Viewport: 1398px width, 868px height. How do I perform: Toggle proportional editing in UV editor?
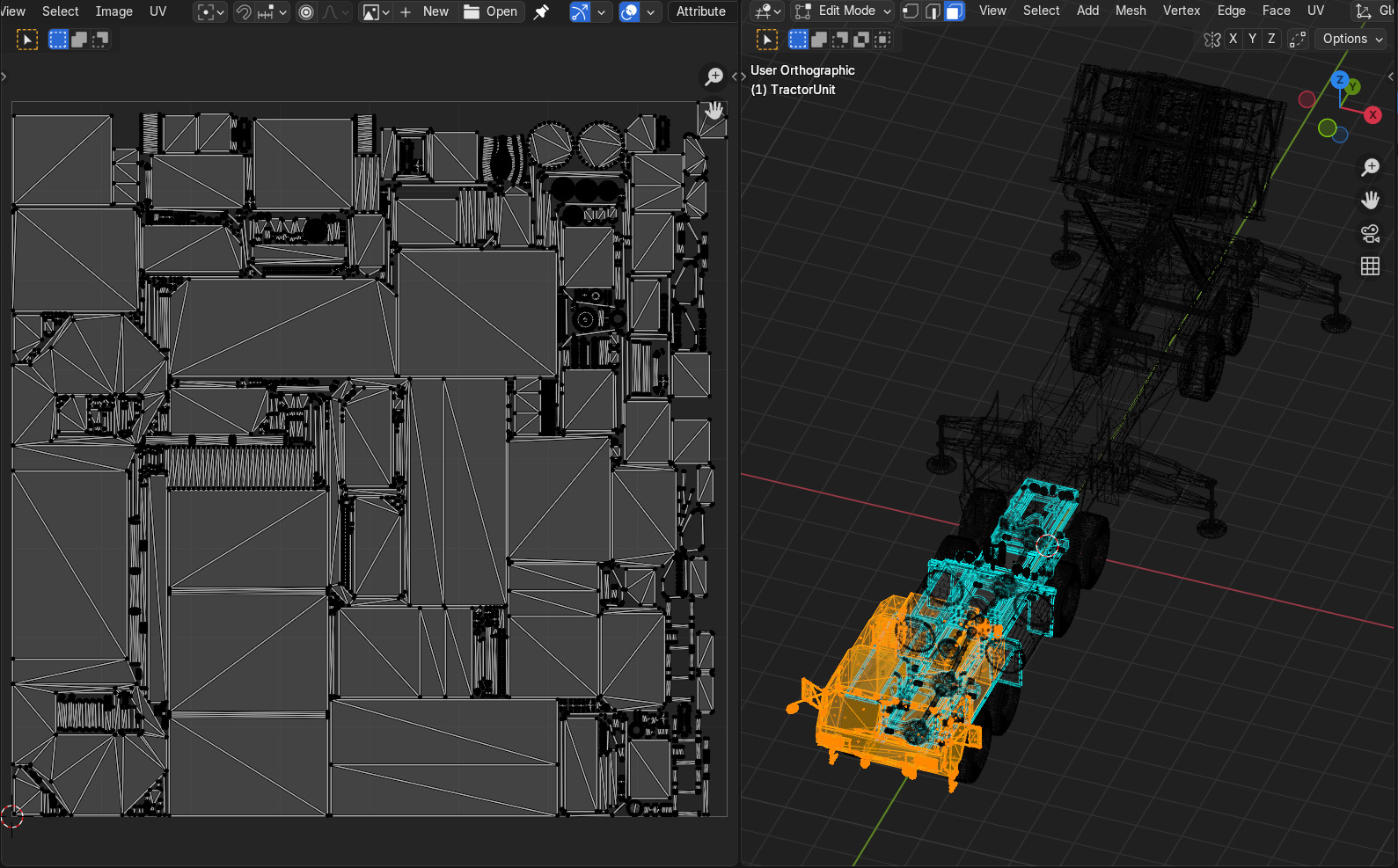click(x=306, y=11)
